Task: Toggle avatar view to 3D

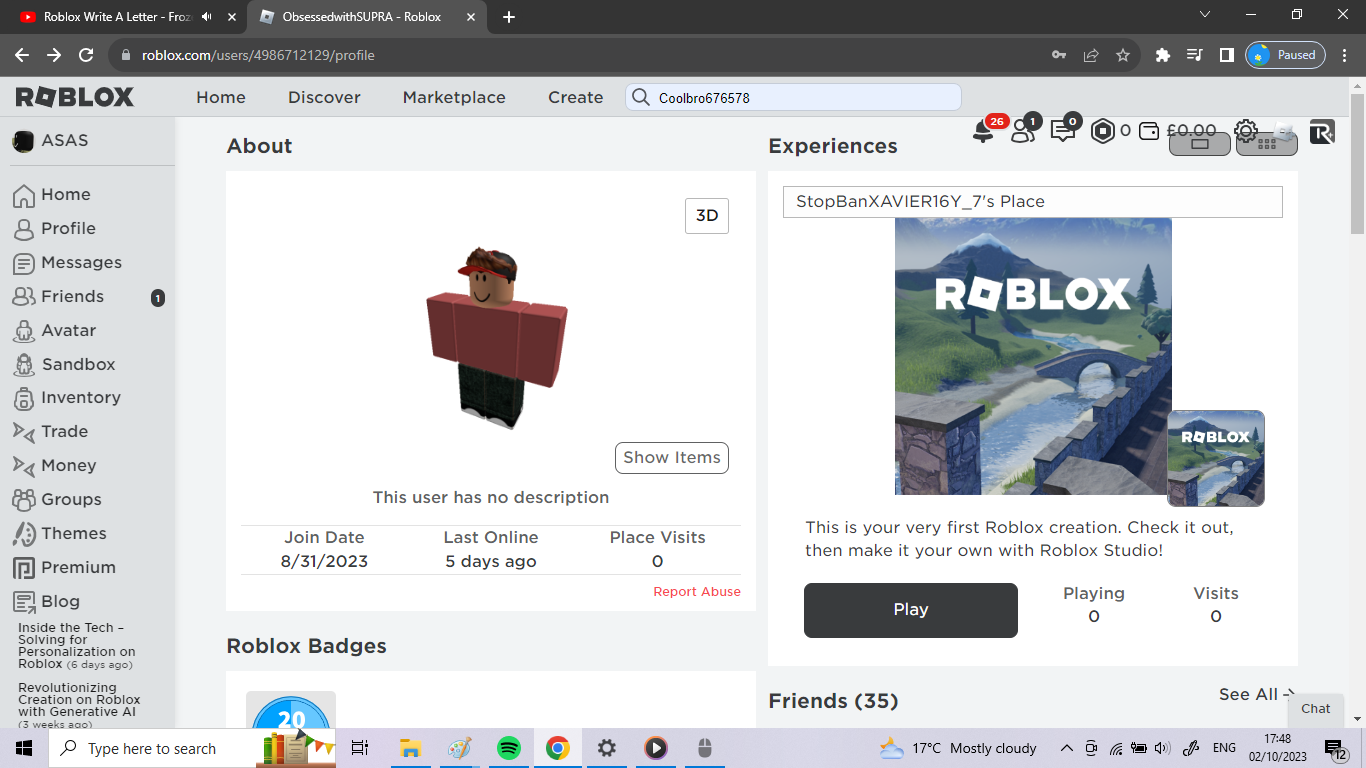Action: pos(707,216)
